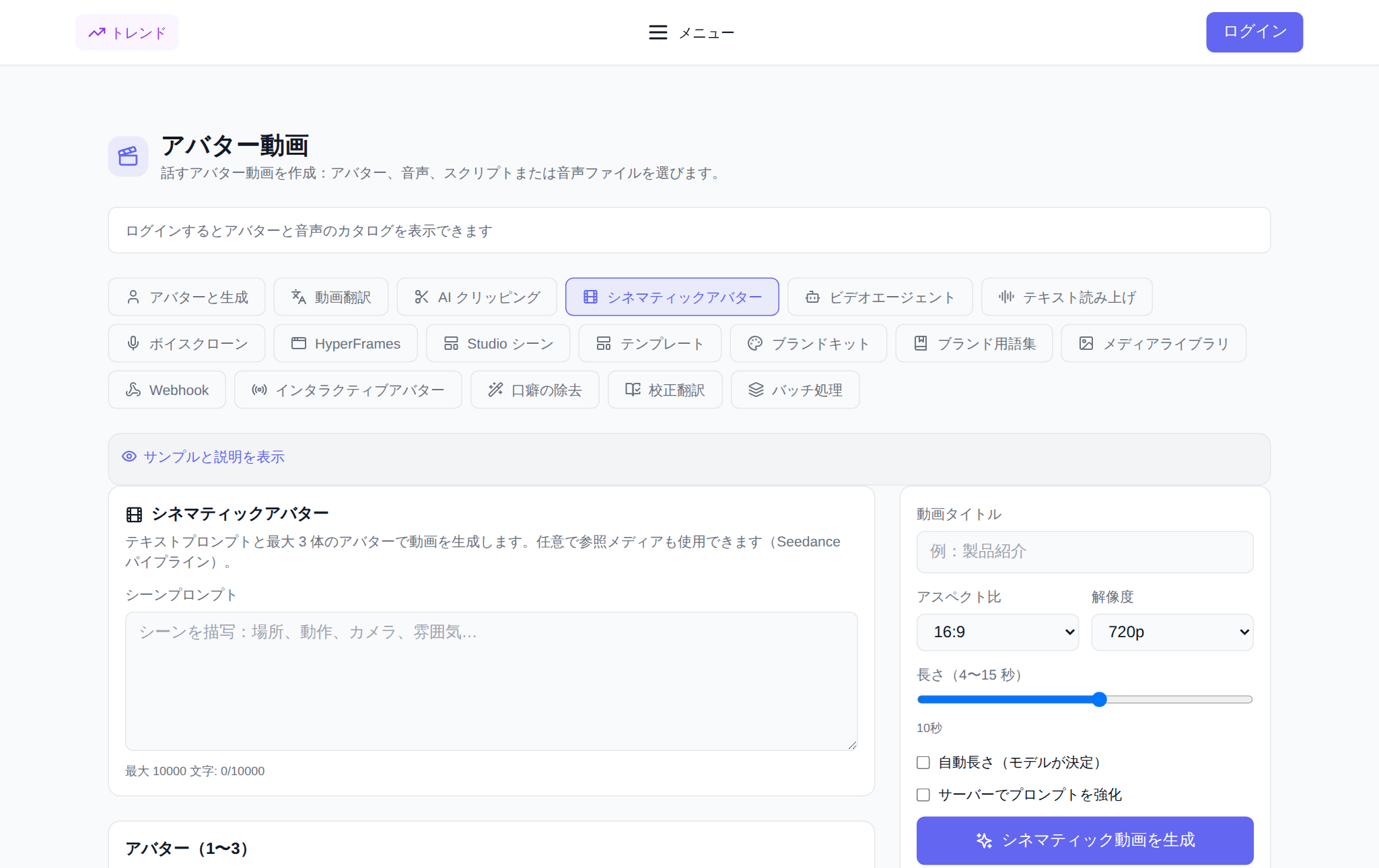Click the film icon on シネマティックアバター tab
Image resolution: width=1379 pixels, height=868 pixels.
[590, 297]
